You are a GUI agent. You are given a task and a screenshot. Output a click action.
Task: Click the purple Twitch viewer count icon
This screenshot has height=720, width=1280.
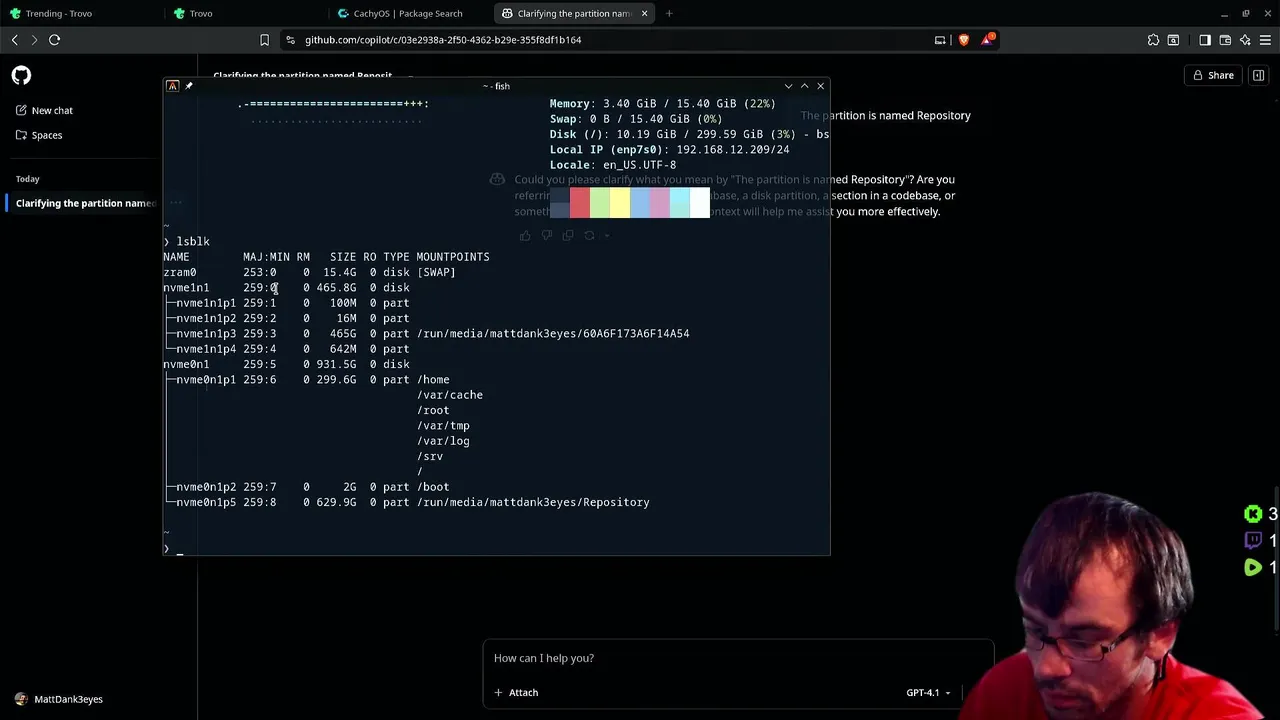click(x=1253, y=541)
